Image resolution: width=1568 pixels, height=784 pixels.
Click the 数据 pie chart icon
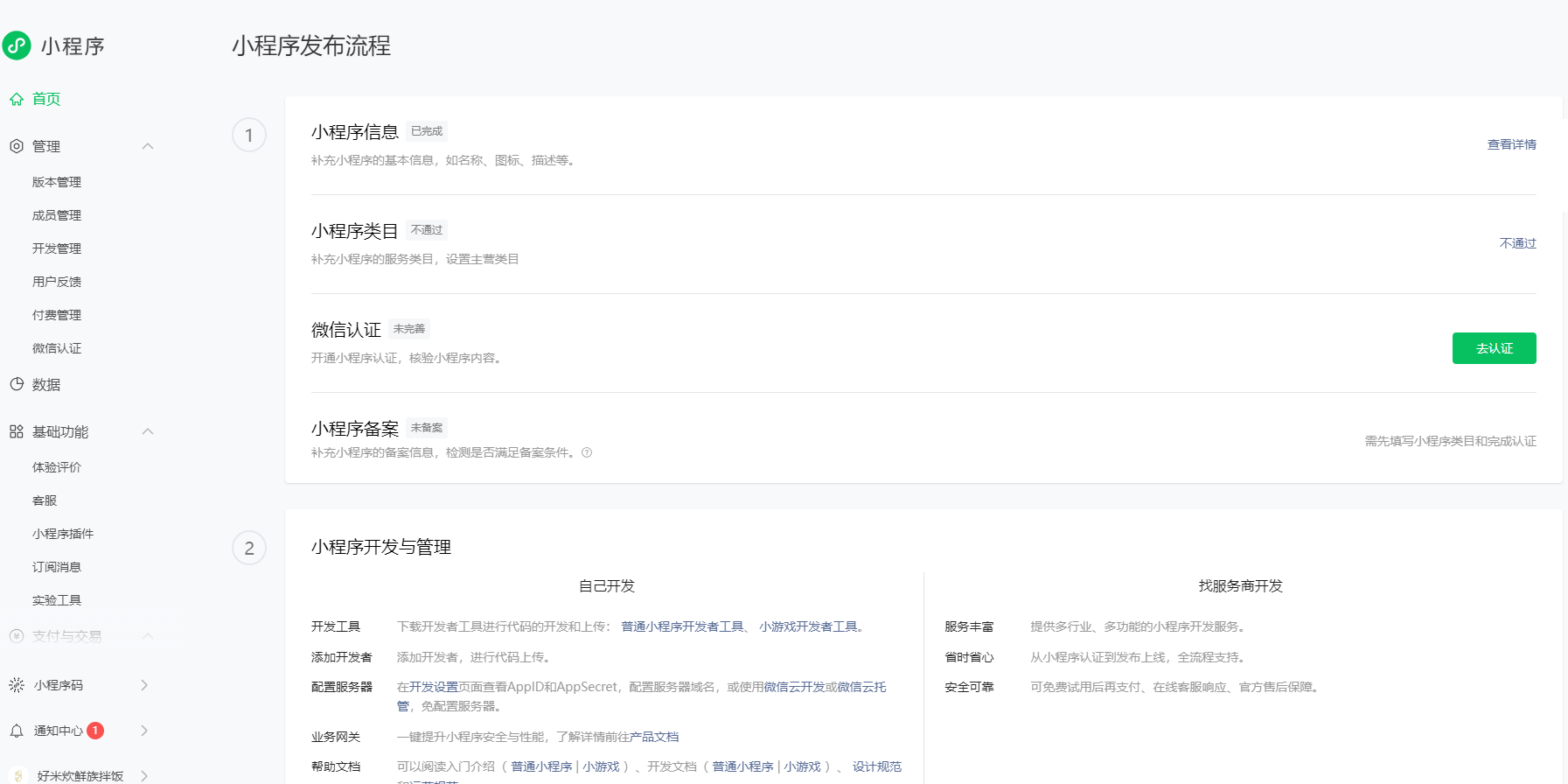pyautogui.click(x=17, y=384)
